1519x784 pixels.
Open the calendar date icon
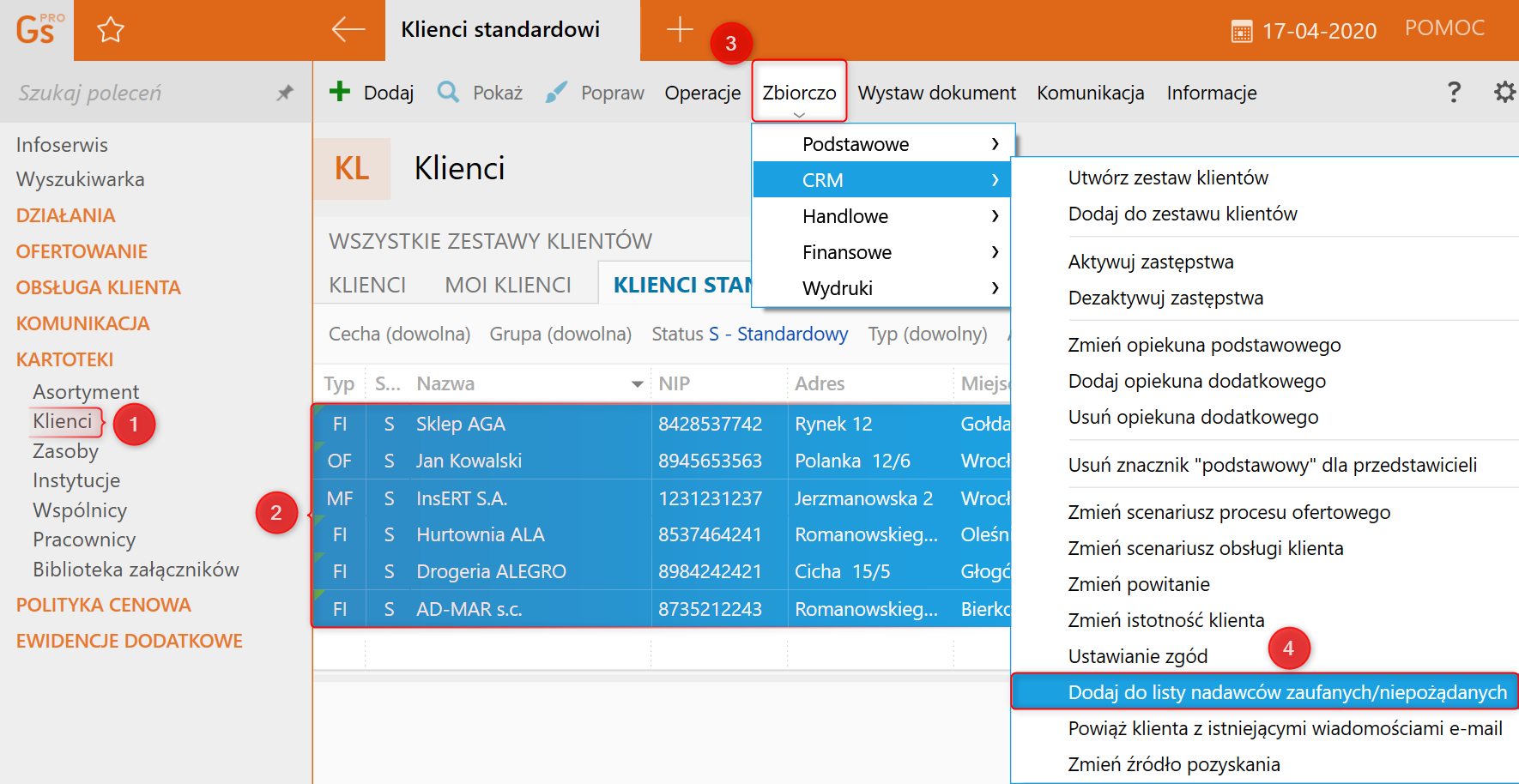(x=1242, y=32)
